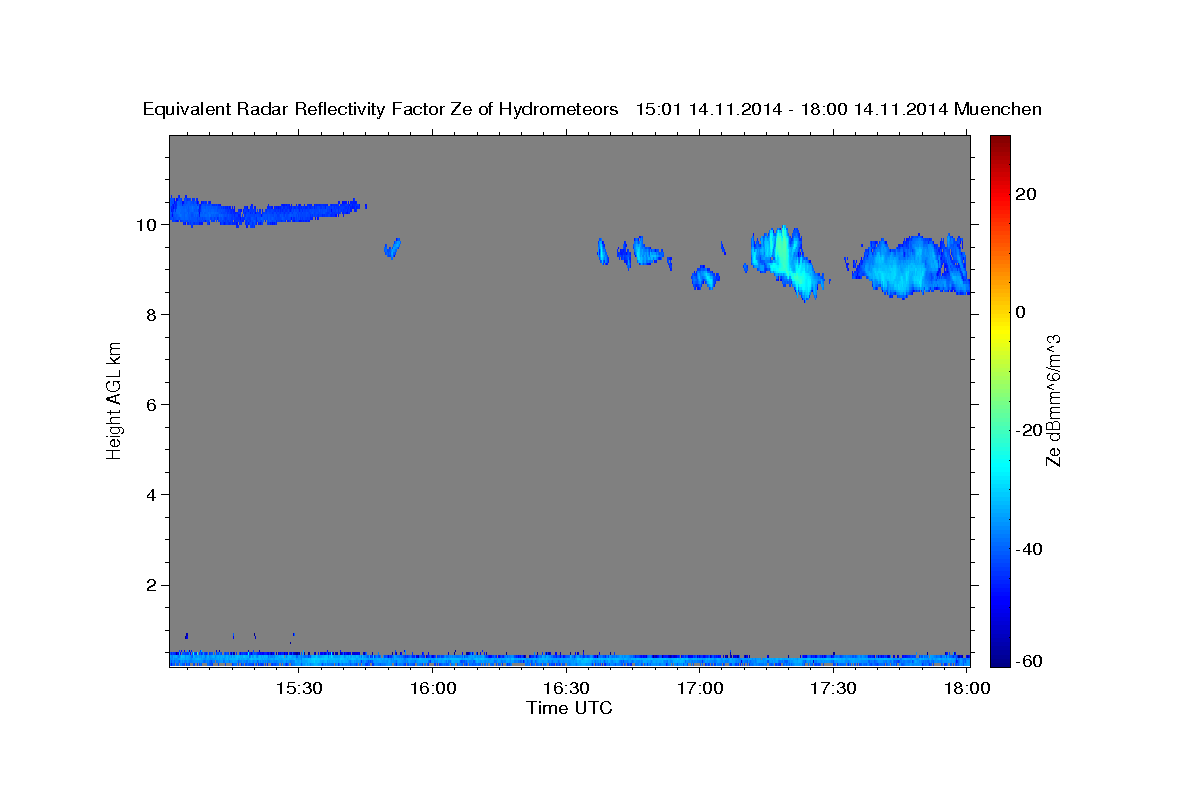This screenshot has height=800, width=1200.
Task: Click the near-ground reflectivity layer along the plot bottom
Action: tap(570, 659)
